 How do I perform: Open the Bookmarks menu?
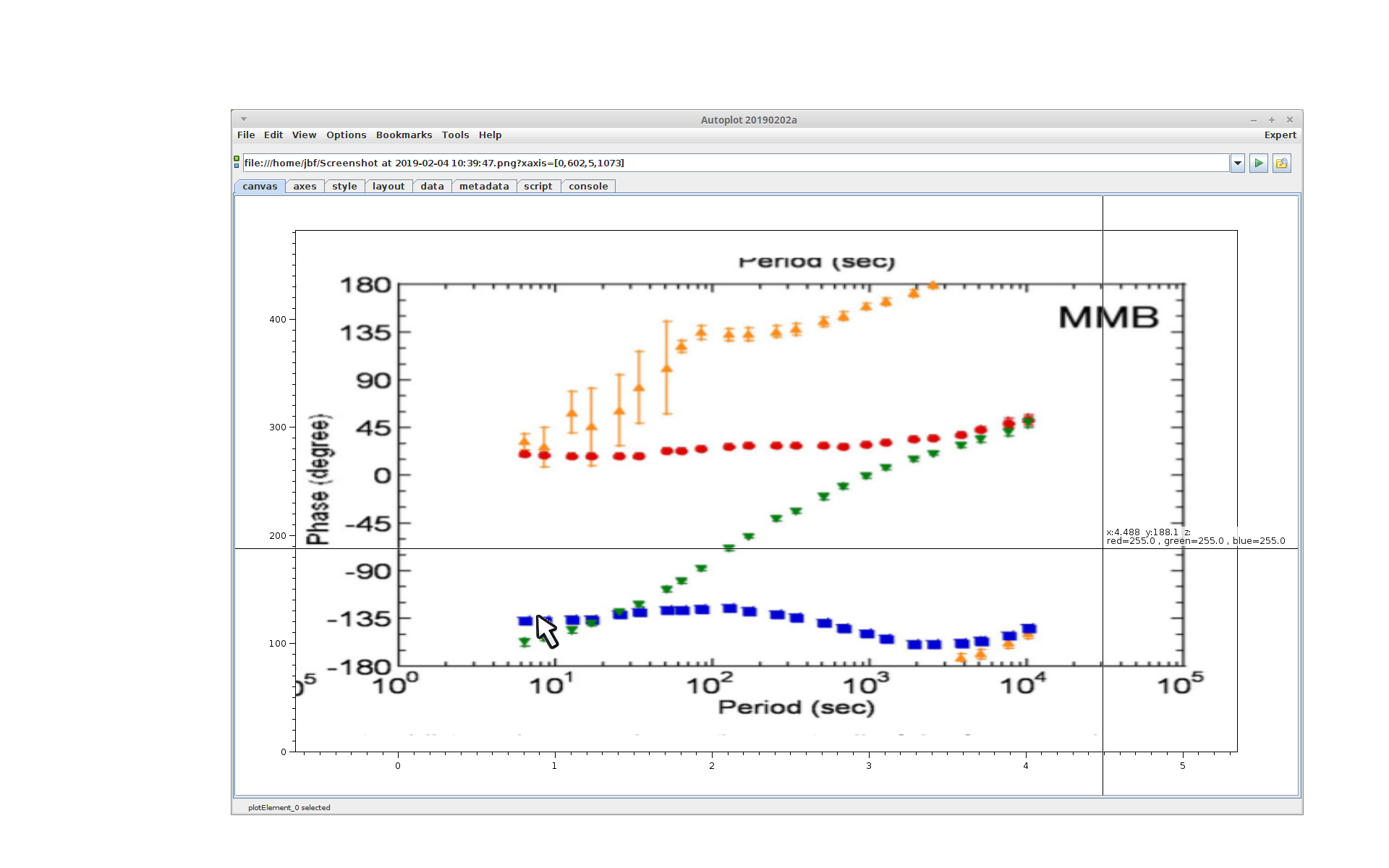[x=404, y=135]
